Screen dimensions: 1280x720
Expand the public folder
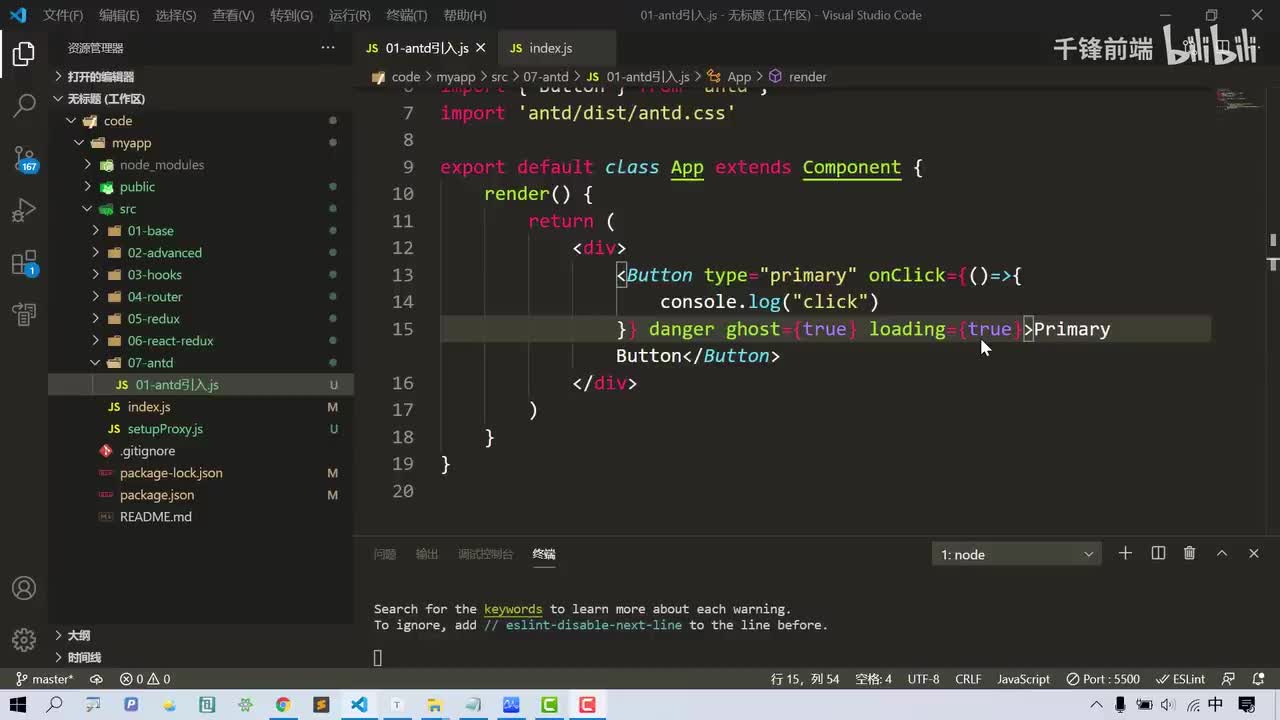click(201, 186)
